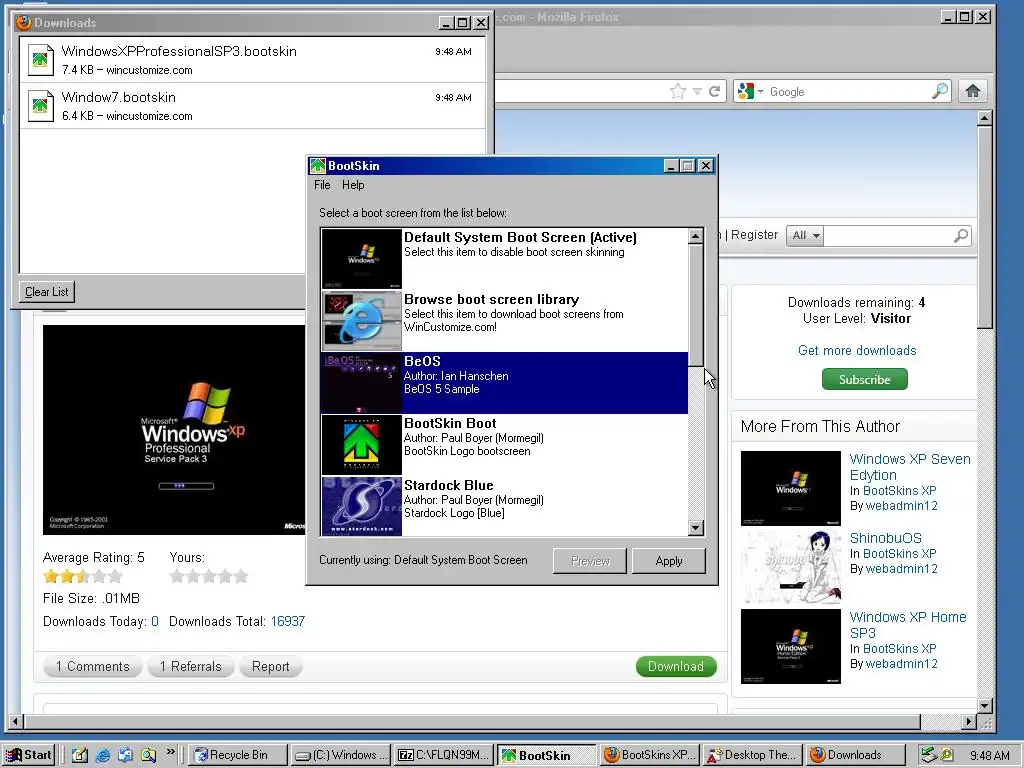Select the BeOS boot screen entry

(x=504, y=383)
